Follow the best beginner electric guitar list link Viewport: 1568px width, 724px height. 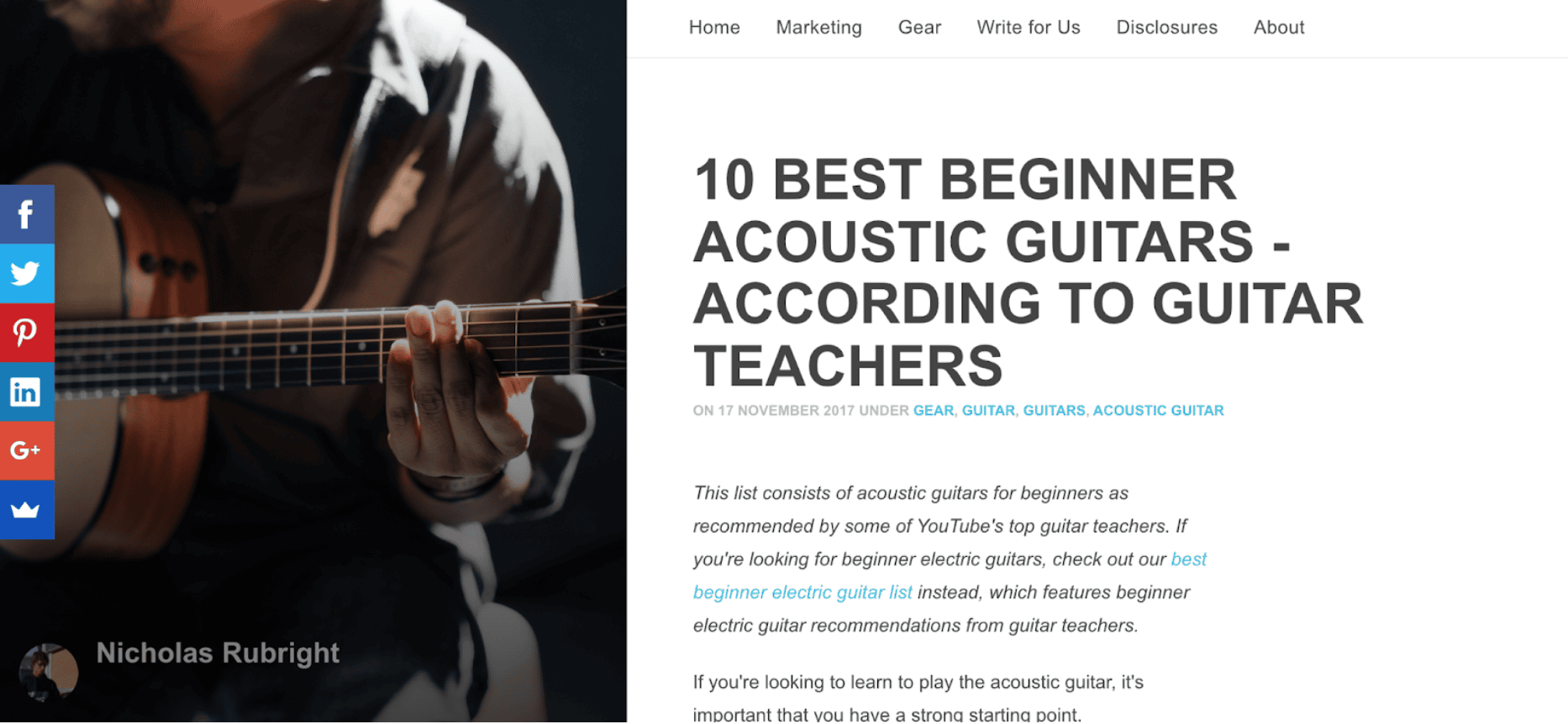tap(950, 576)
